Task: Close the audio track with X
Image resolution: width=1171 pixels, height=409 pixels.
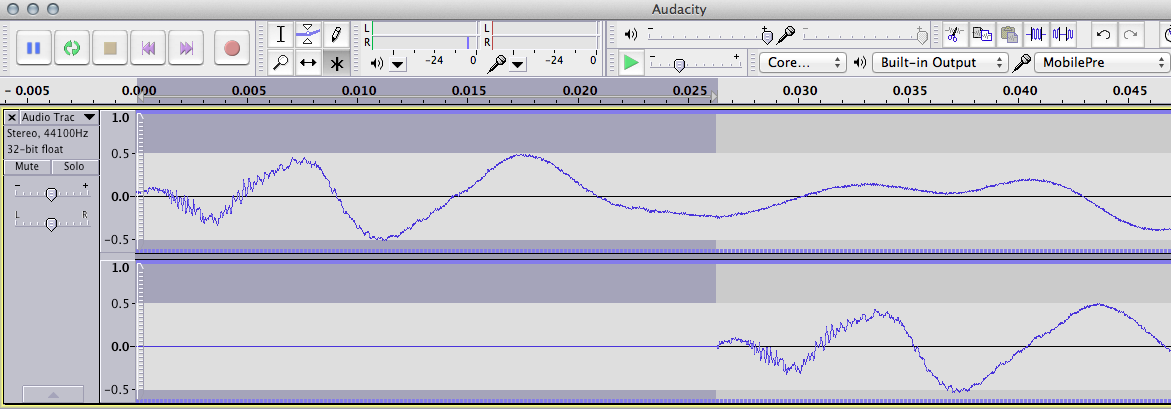Action: pos(12,117)
